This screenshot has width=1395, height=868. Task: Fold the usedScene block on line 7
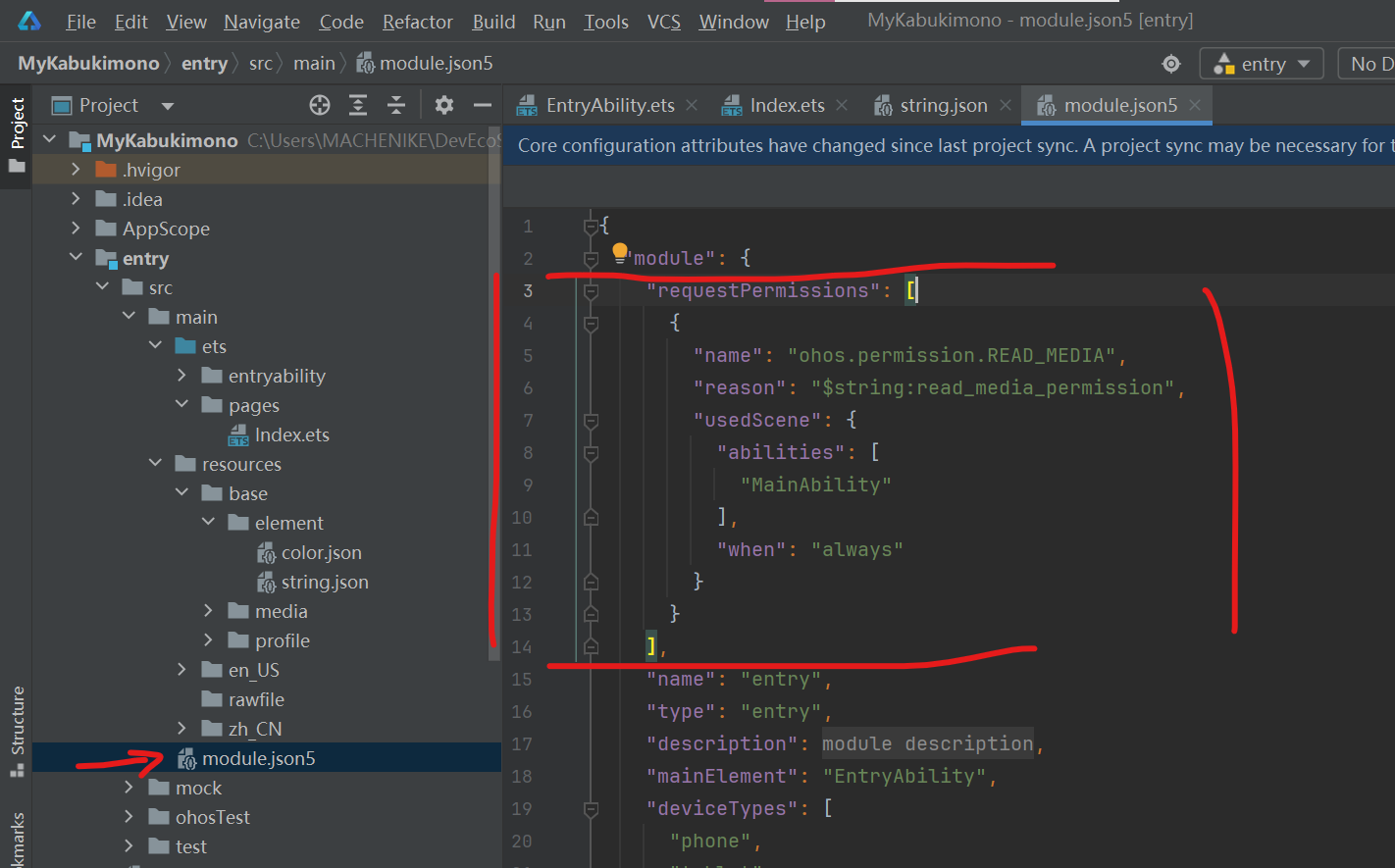591,421
